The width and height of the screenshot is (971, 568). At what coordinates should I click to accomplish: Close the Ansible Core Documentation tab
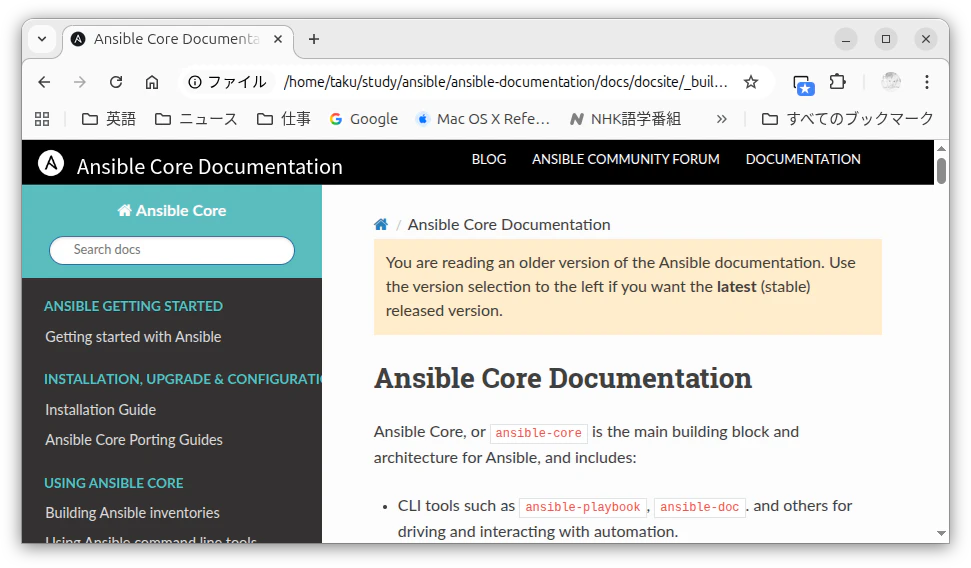tap(278, 39)
